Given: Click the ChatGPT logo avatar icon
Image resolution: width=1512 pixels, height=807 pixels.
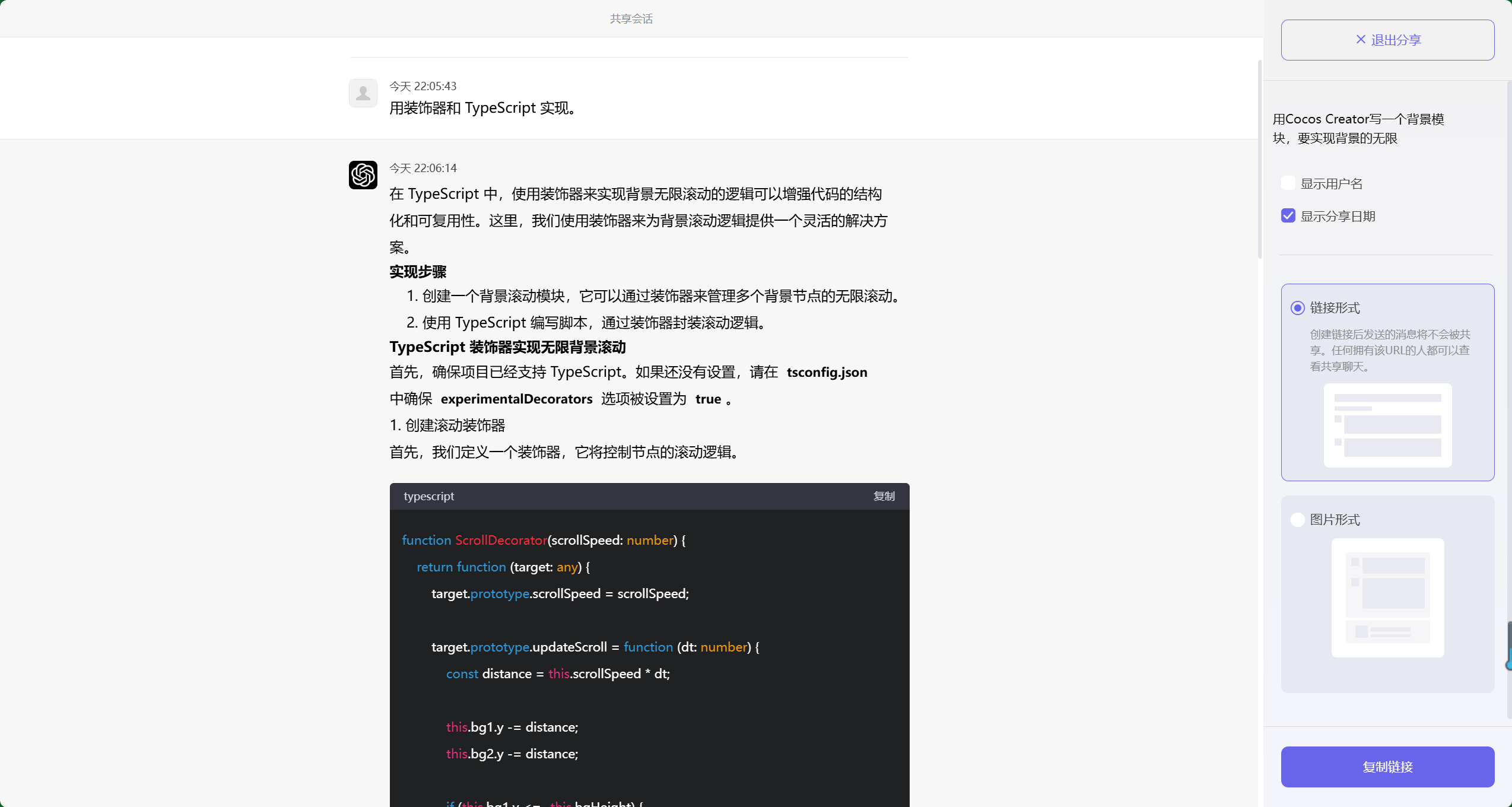Looking at the screenshot, I should point(363,175).
